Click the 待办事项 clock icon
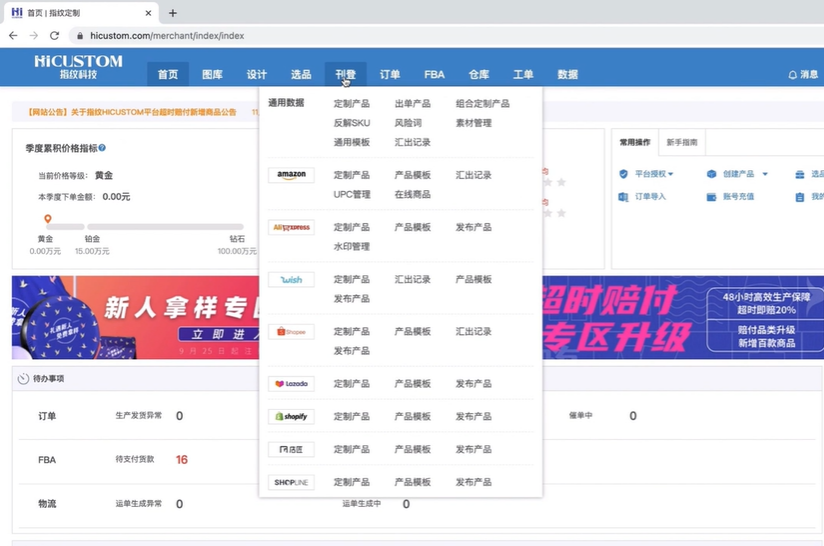 tap(23, 379)
